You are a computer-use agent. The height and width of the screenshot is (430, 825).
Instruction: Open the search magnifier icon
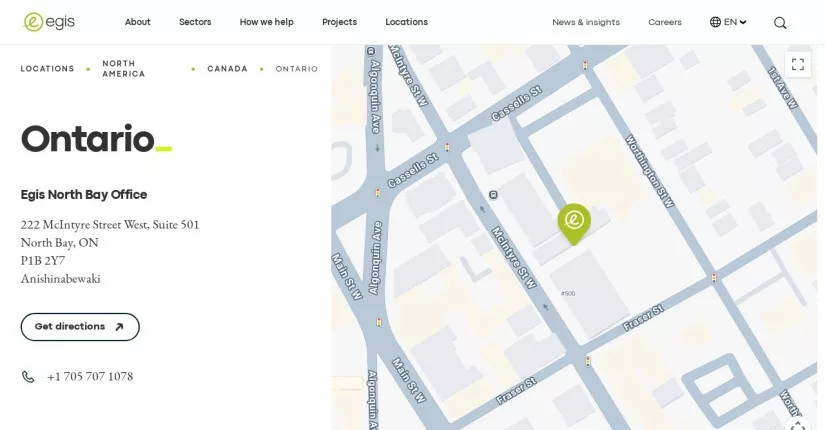780,23
